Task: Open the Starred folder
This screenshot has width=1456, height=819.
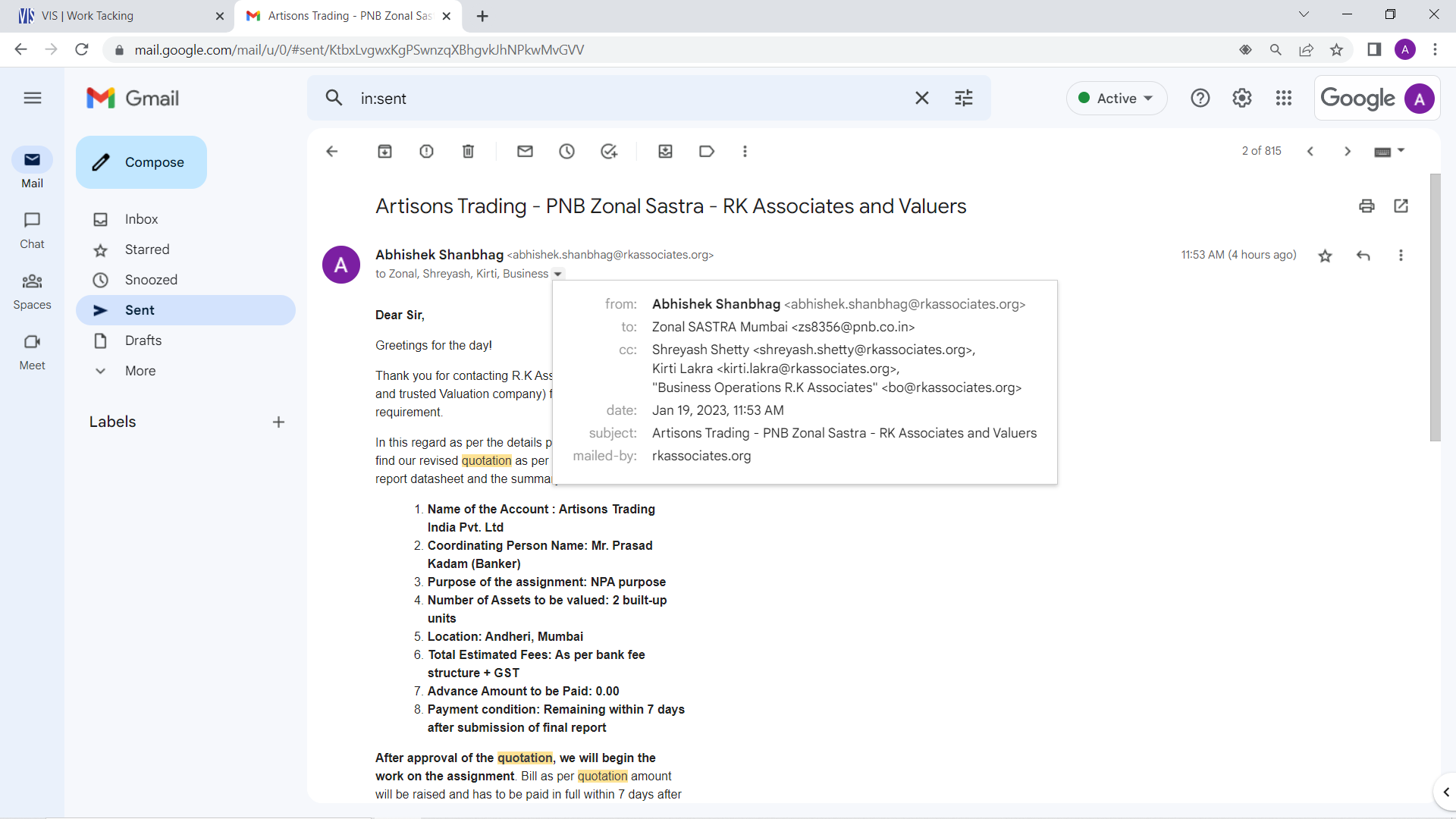Action: 186,249
